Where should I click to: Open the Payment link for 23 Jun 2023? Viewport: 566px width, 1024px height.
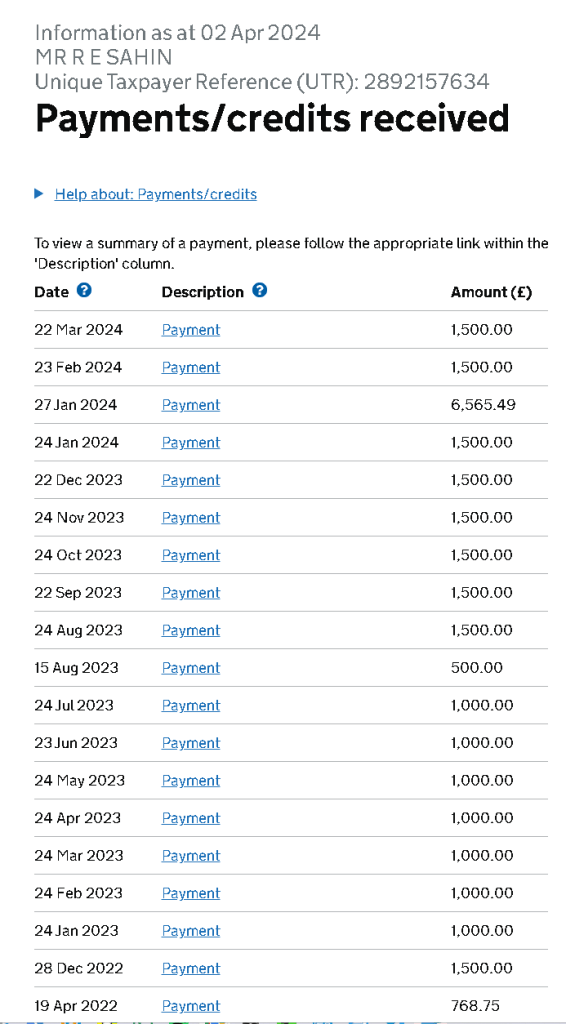191,743
